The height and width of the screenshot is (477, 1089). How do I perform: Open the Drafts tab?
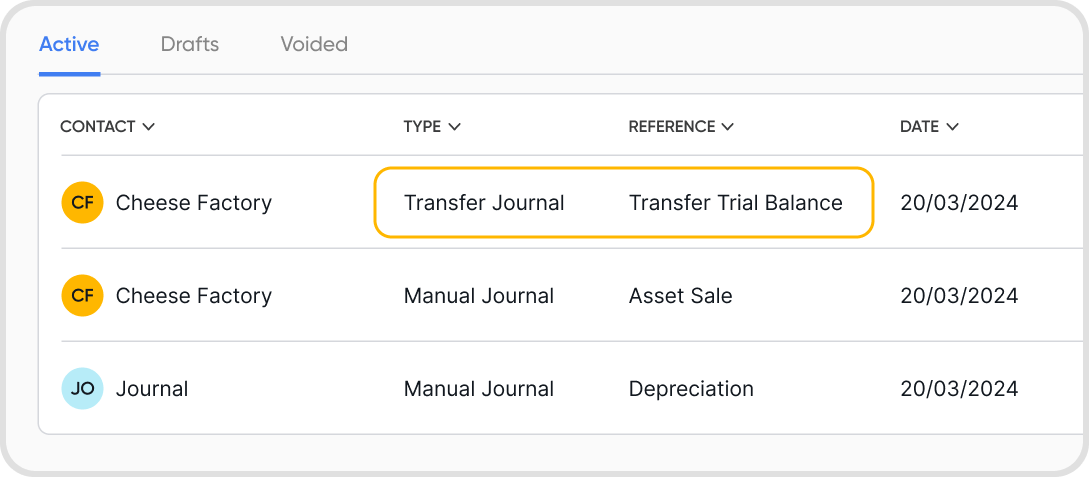190,44
